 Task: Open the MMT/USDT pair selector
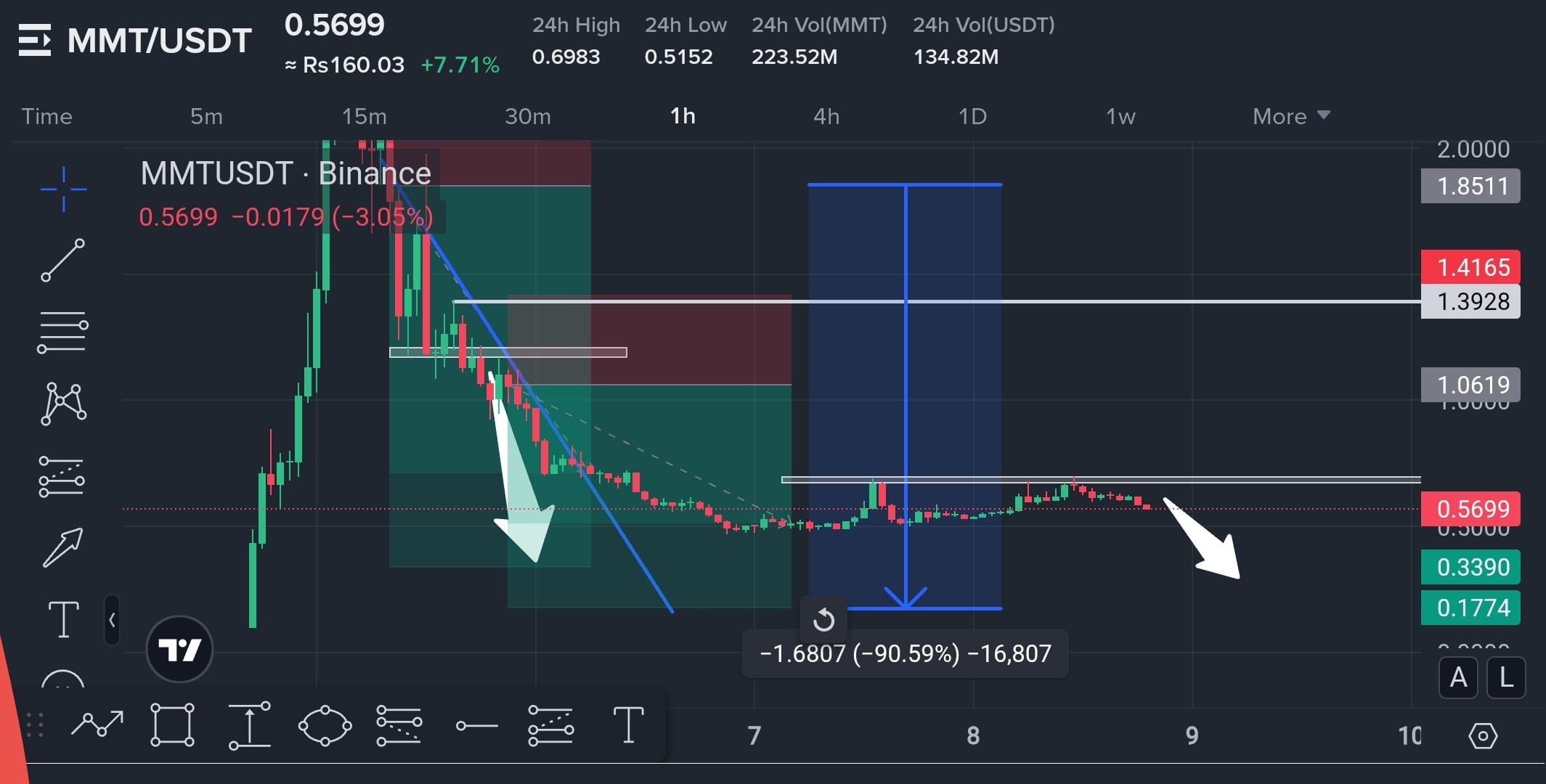click(x=160, y=41)
